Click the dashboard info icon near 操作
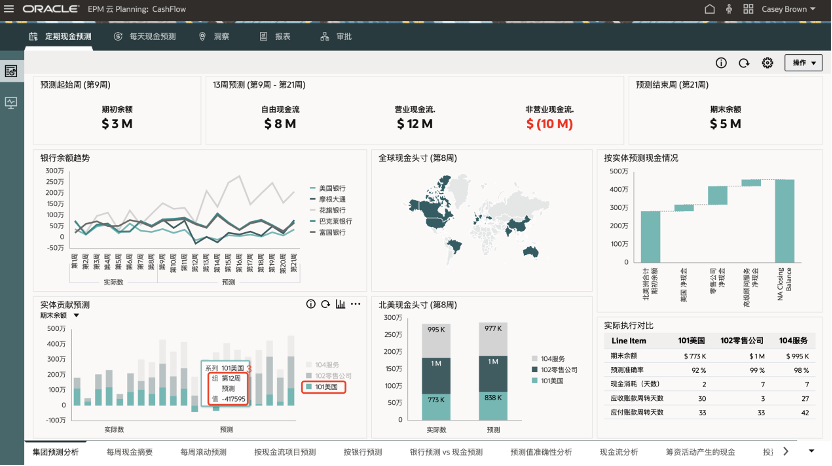 click(x=721, y=63)
